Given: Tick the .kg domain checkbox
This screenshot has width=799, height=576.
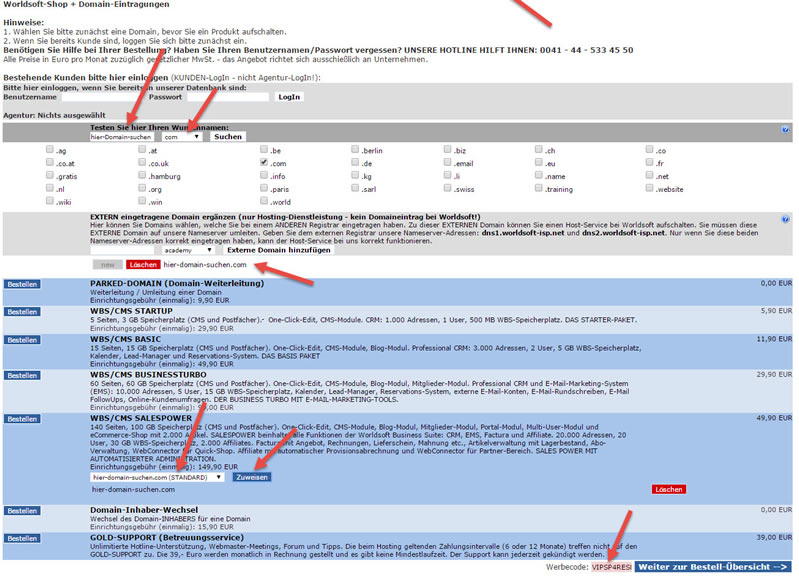Looking at the screenshot, I should (x=355, y=175).
